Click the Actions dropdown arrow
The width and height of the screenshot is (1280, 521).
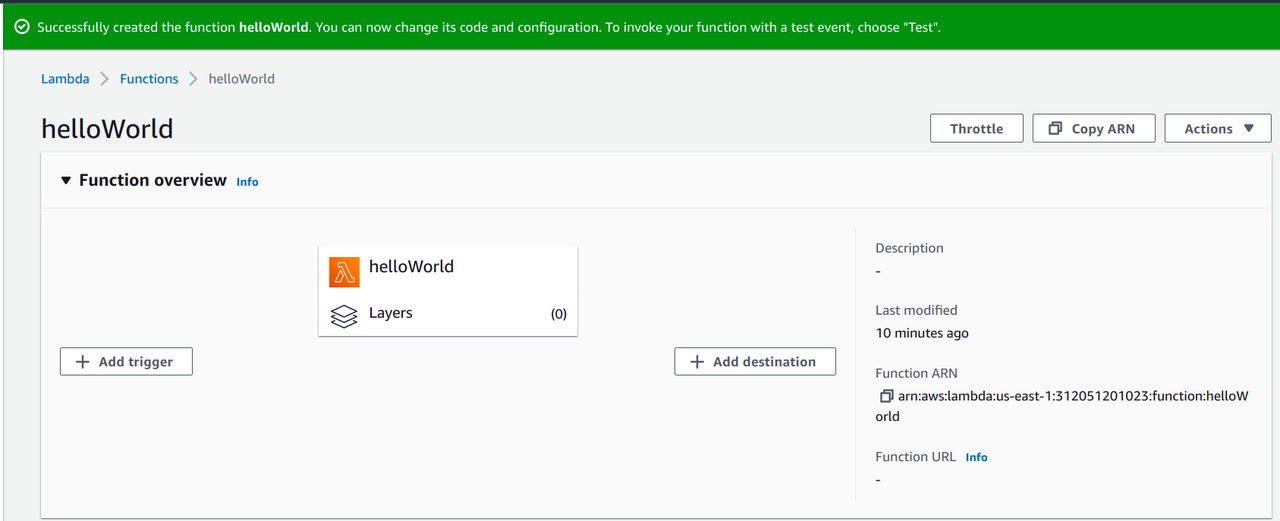(x=1248, y=129)
